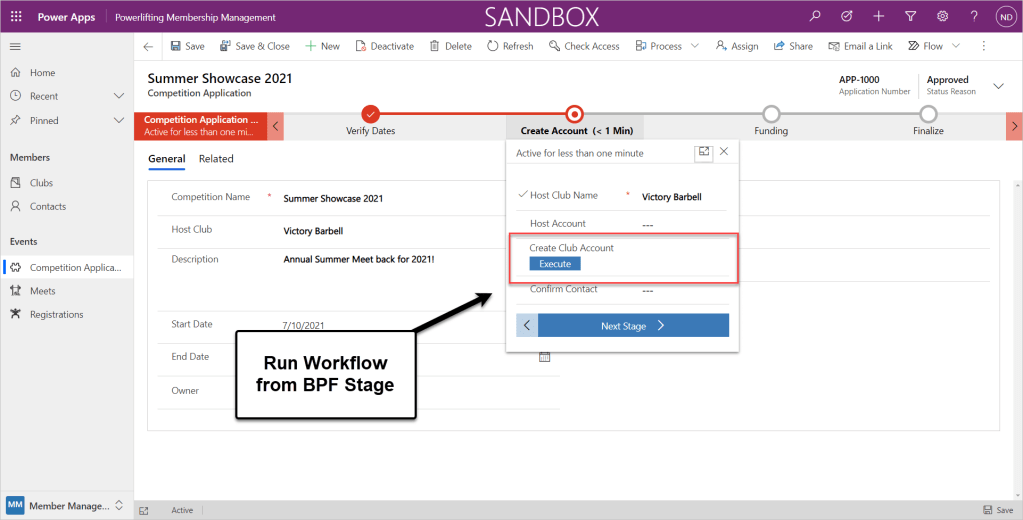Screen dimensions: 1023x520
Task: Open the advanced find filter icon
Action: [x=910, y=17]
